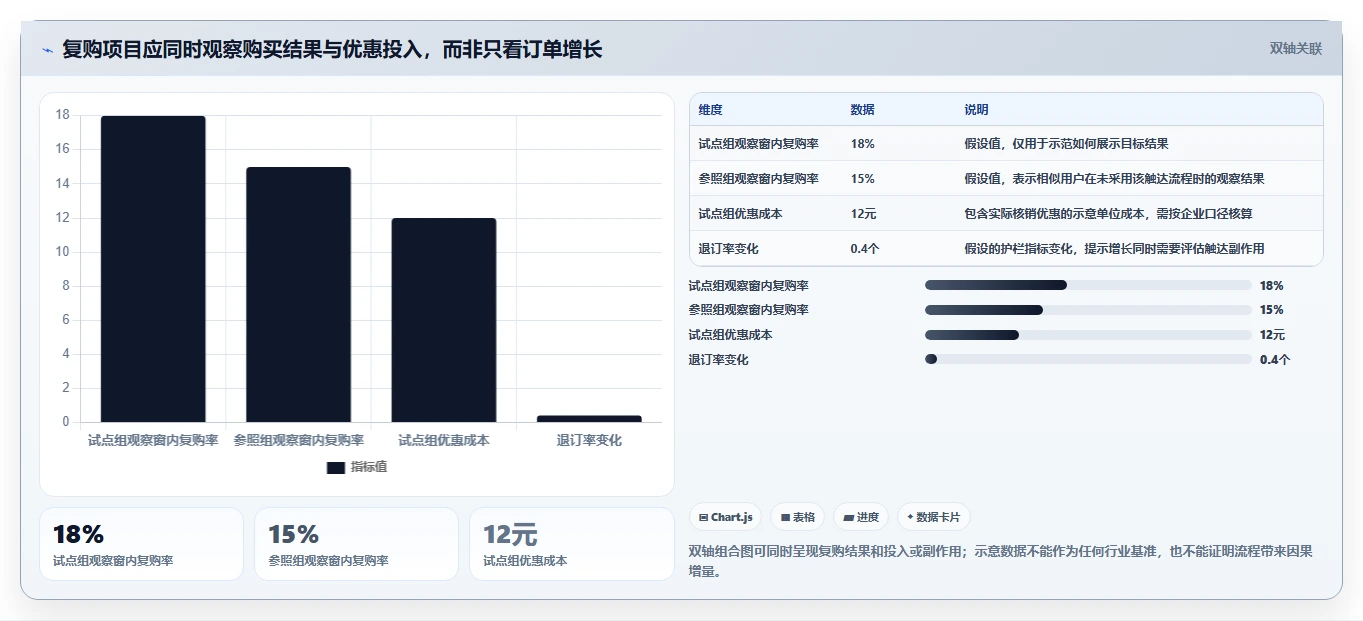Click progress row label 参照组观察窗内复购率

point(748,310)
